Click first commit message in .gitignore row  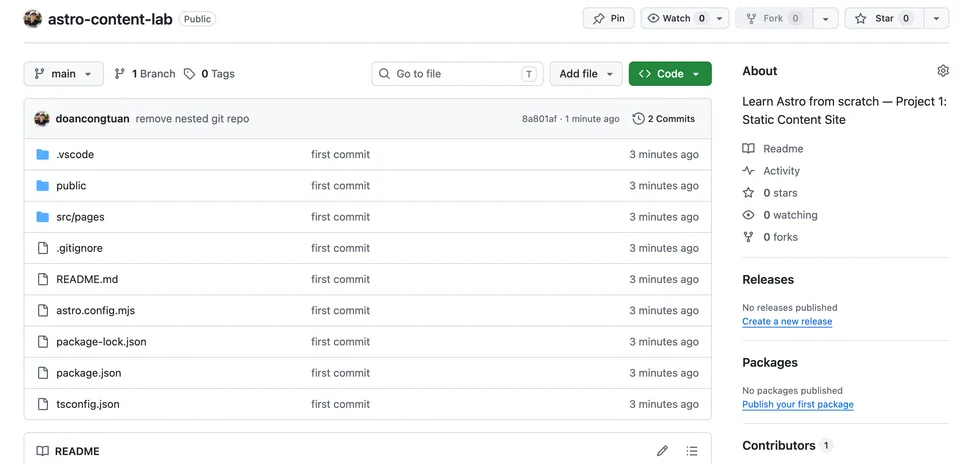340,248
